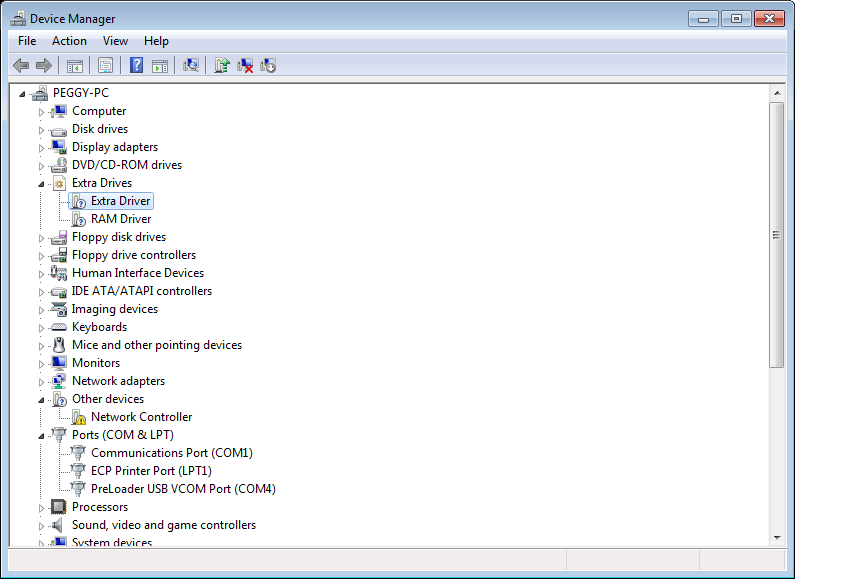Expand the Display adapters node
Screen dimensions: 864x579
tap(42, 147)
